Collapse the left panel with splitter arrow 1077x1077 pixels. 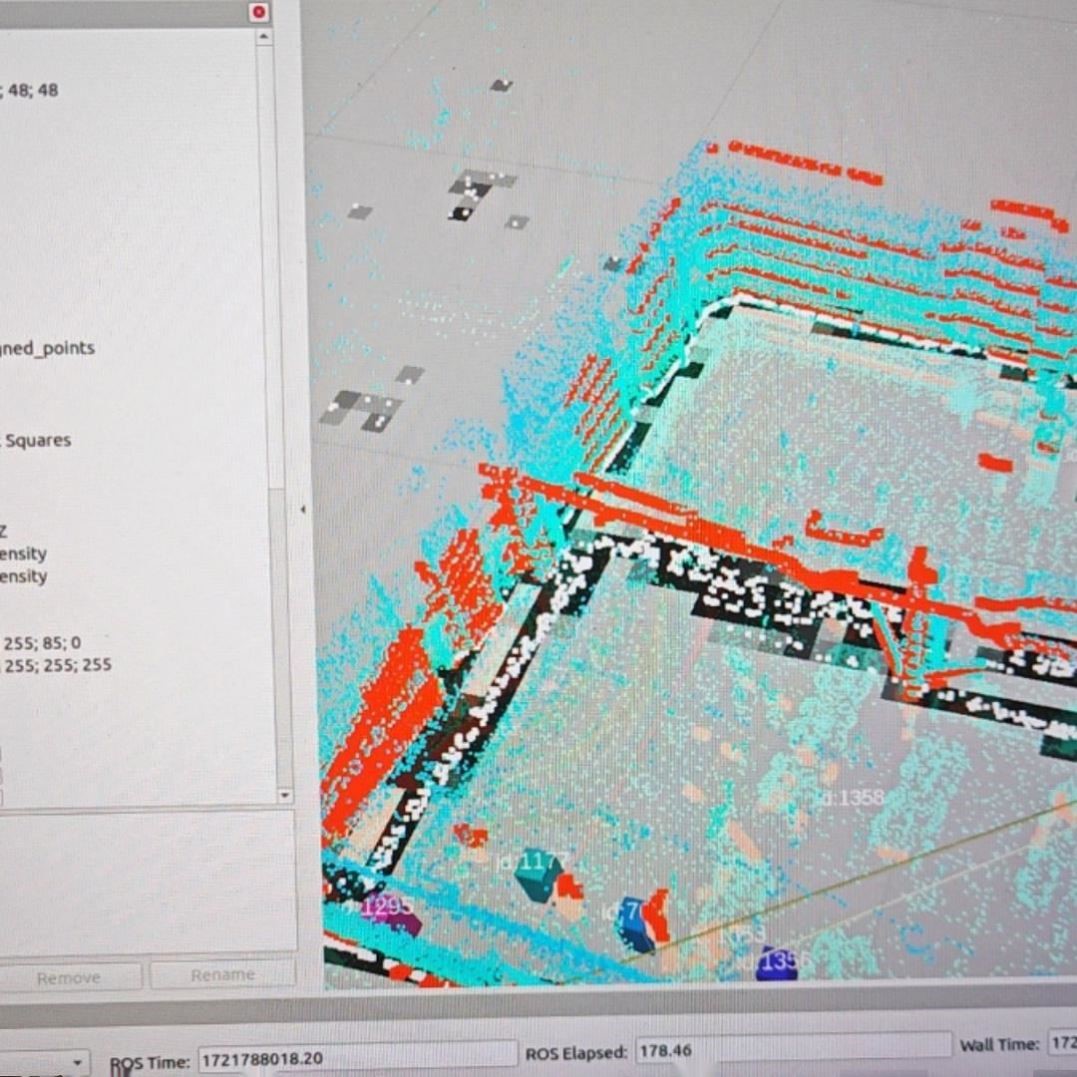click(x=303, y=510)
